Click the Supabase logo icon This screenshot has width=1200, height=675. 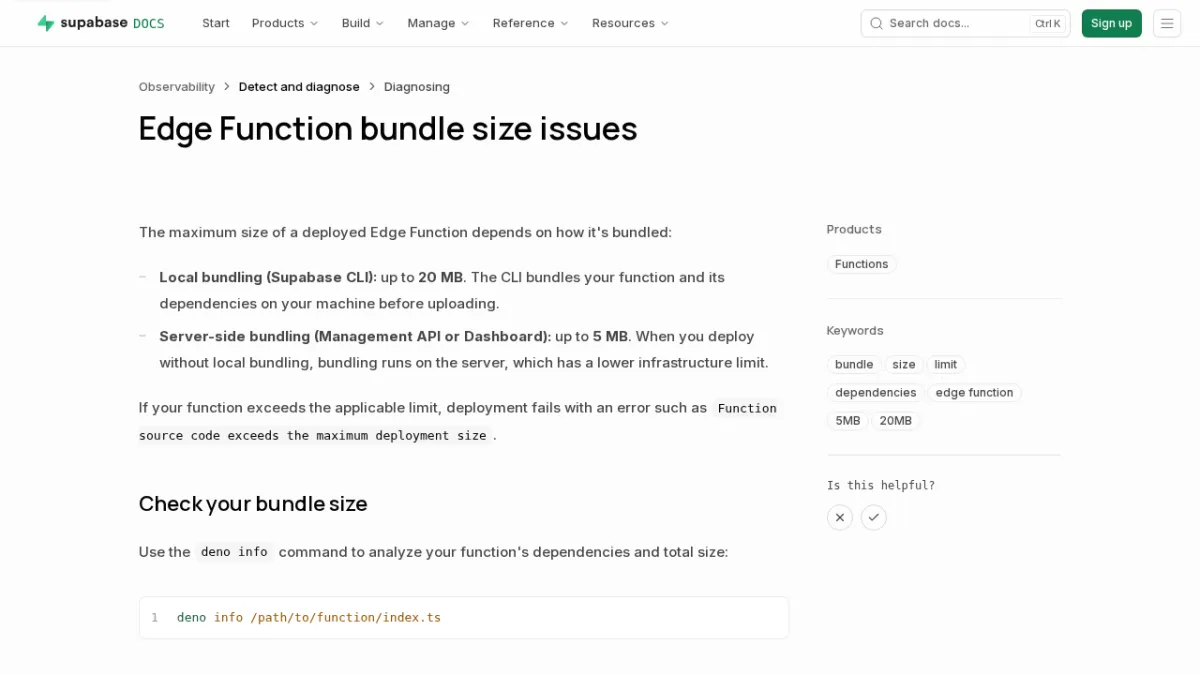pyautogui.click(x=46, y=23)
